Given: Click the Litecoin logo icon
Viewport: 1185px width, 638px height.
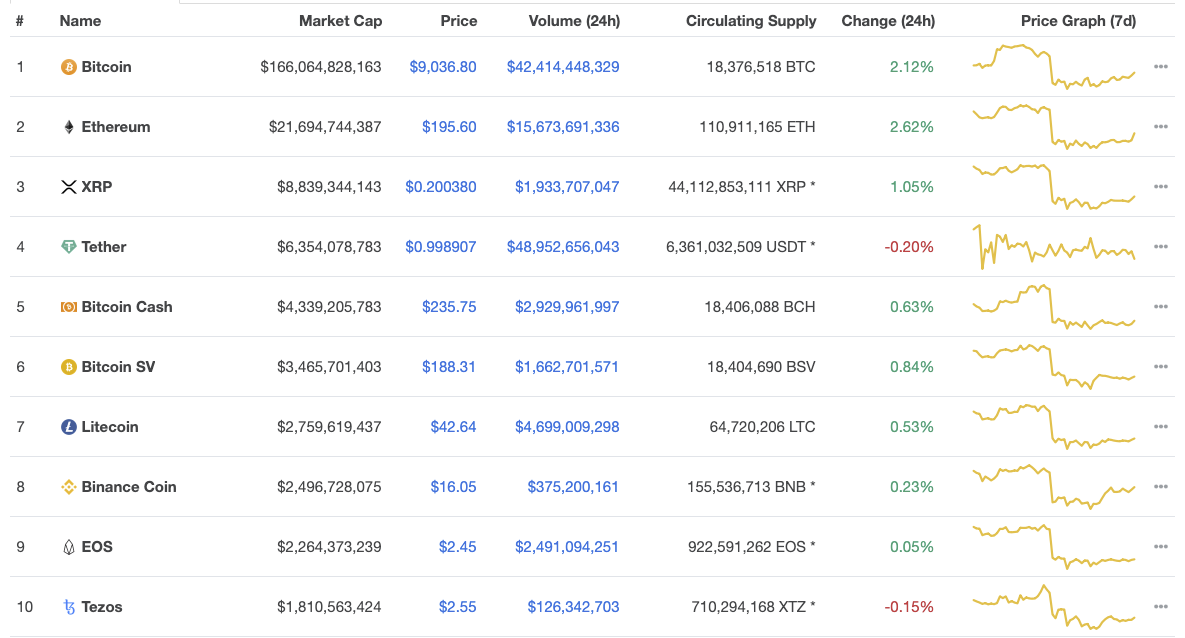Looking at the screenshot, I should click(69, 427).
